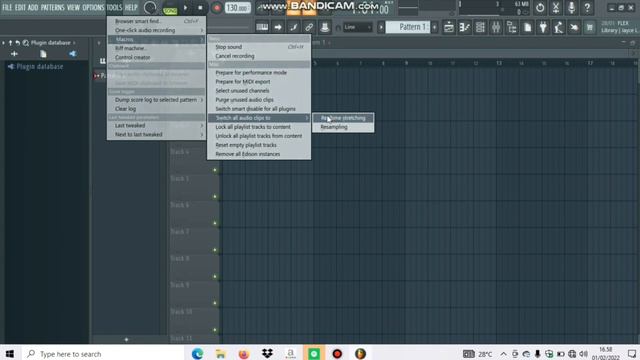Click the browser plus icon

click(14, 54)
